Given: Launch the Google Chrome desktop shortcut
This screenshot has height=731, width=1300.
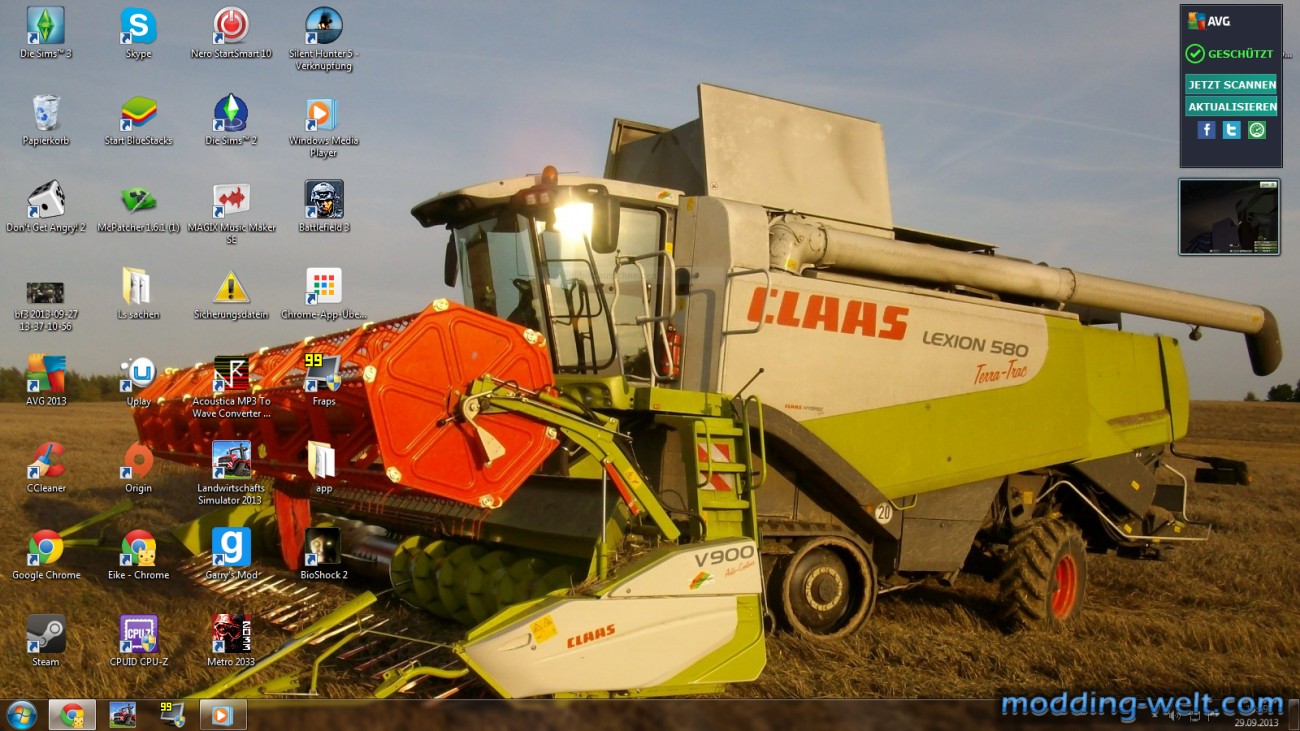Looking at the screenshot, I should pos(46,554).
